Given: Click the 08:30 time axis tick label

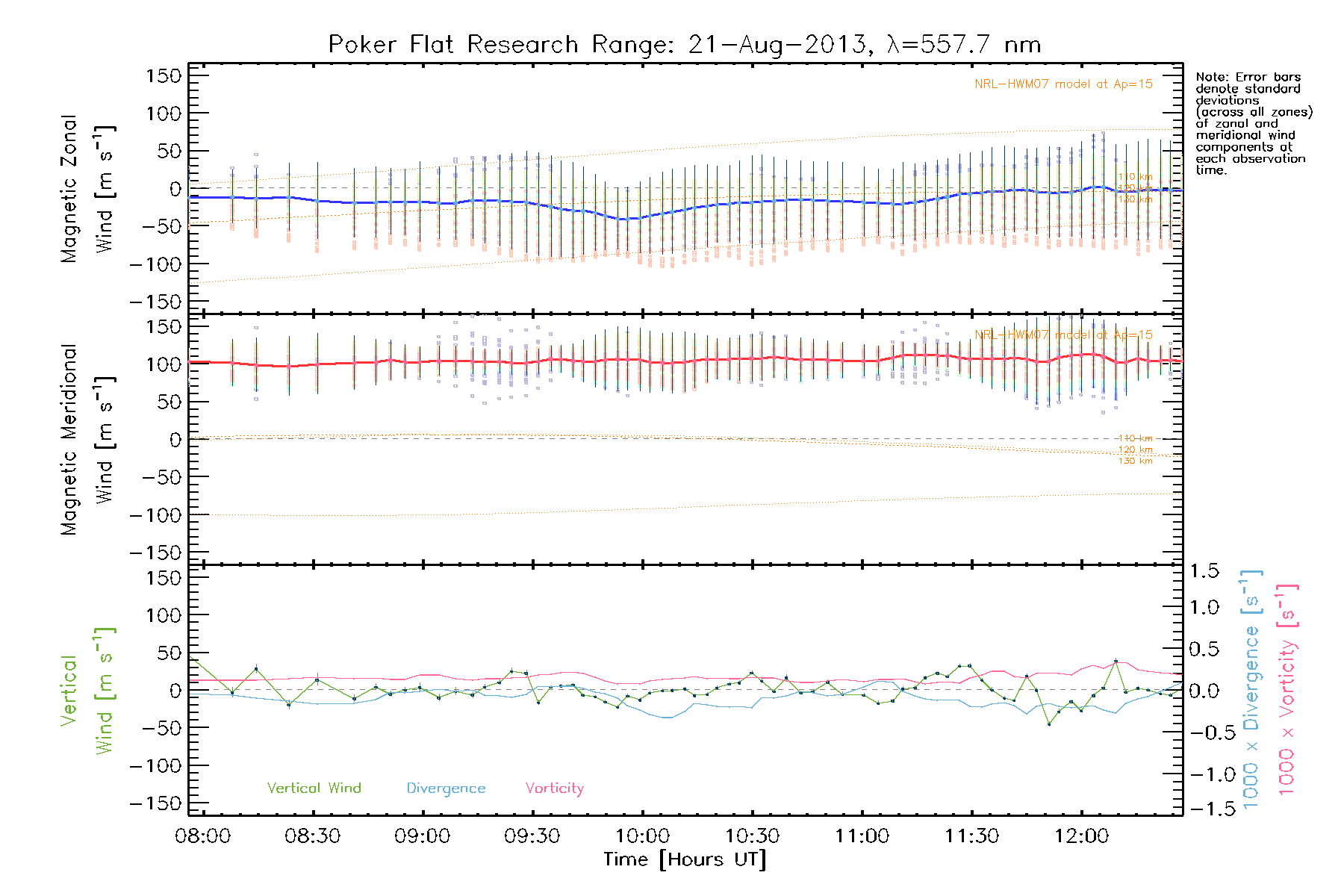Looking at the screenshot, I should [312, 836].
